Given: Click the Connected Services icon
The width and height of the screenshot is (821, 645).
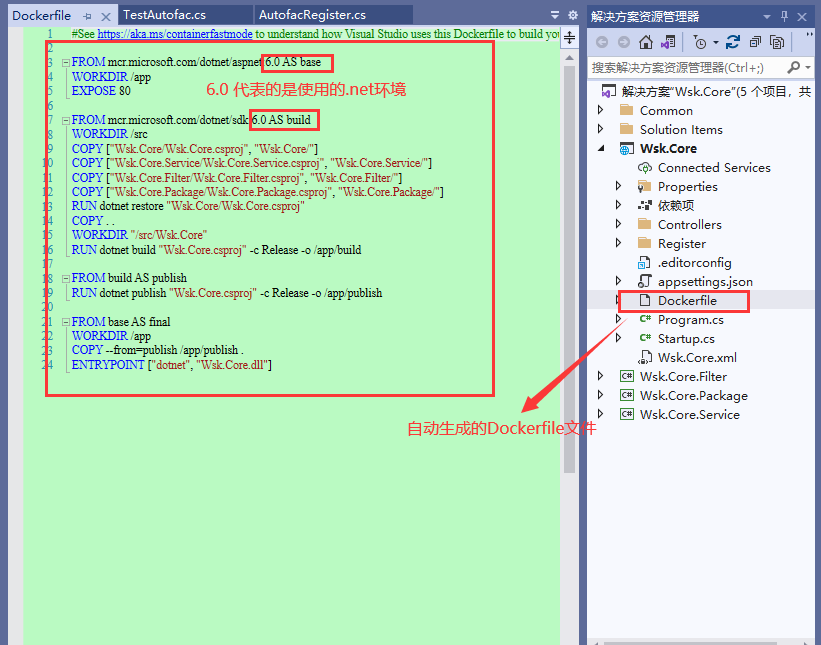Looking at the screenshot, I should tap(645, 168).
